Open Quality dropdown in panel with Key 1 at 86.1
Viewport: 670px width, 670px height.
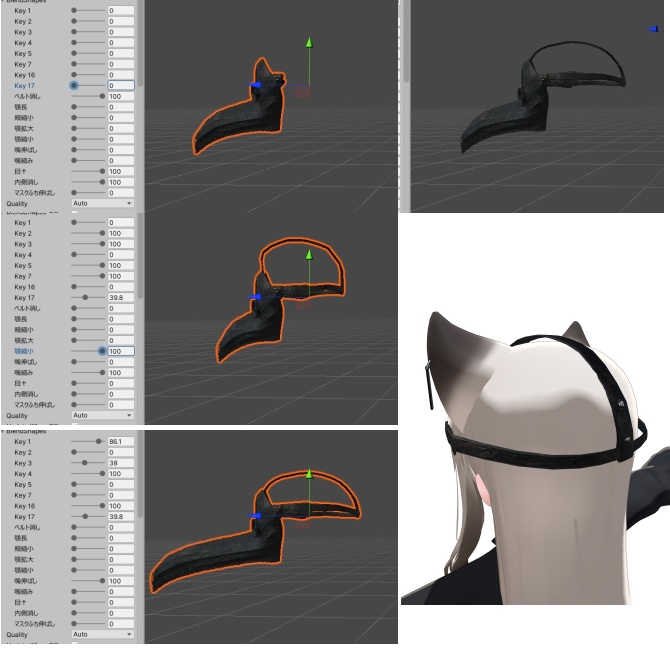[103, 635]
